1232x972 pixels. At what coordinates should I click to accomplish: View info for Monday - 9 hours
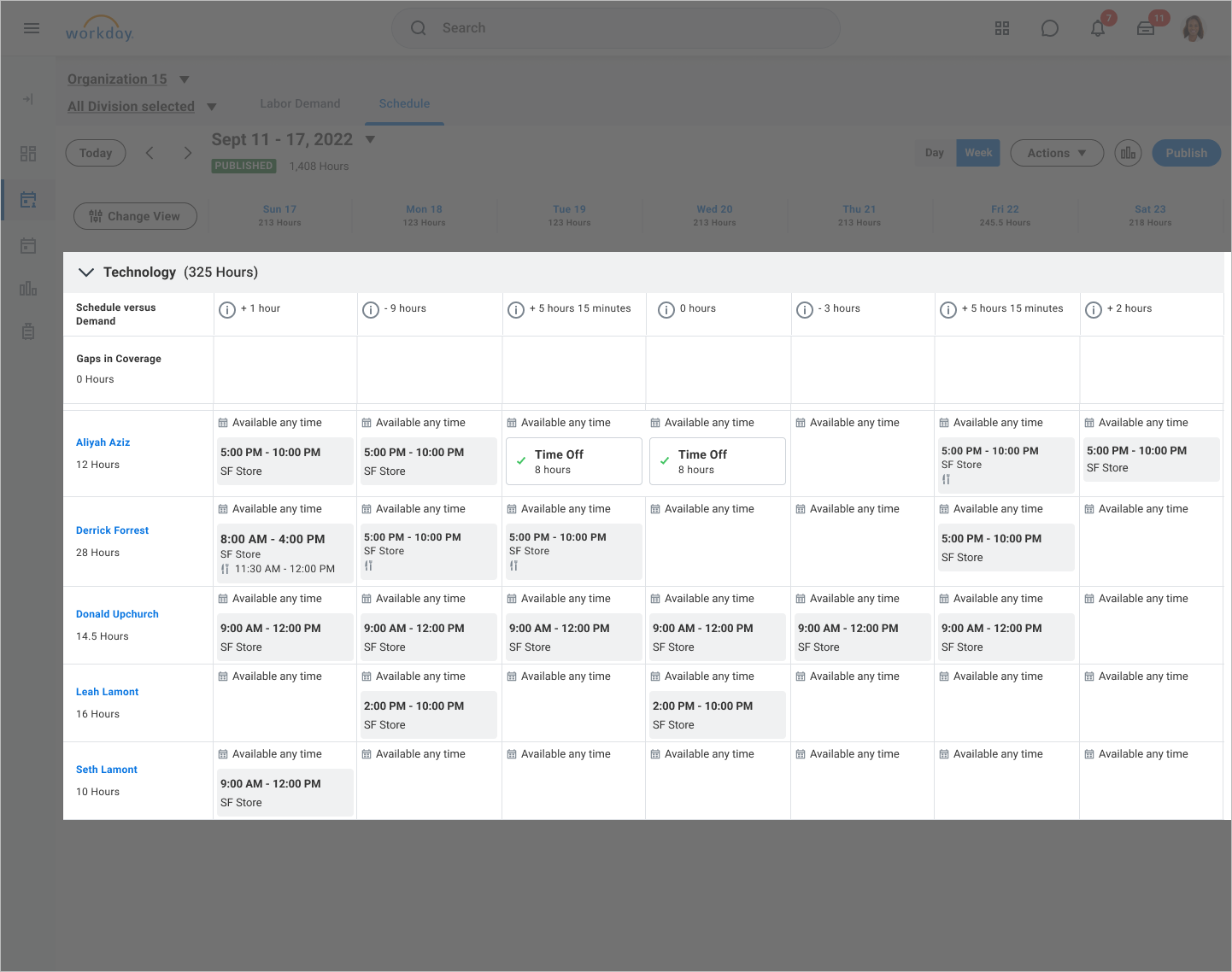[371, 310]
